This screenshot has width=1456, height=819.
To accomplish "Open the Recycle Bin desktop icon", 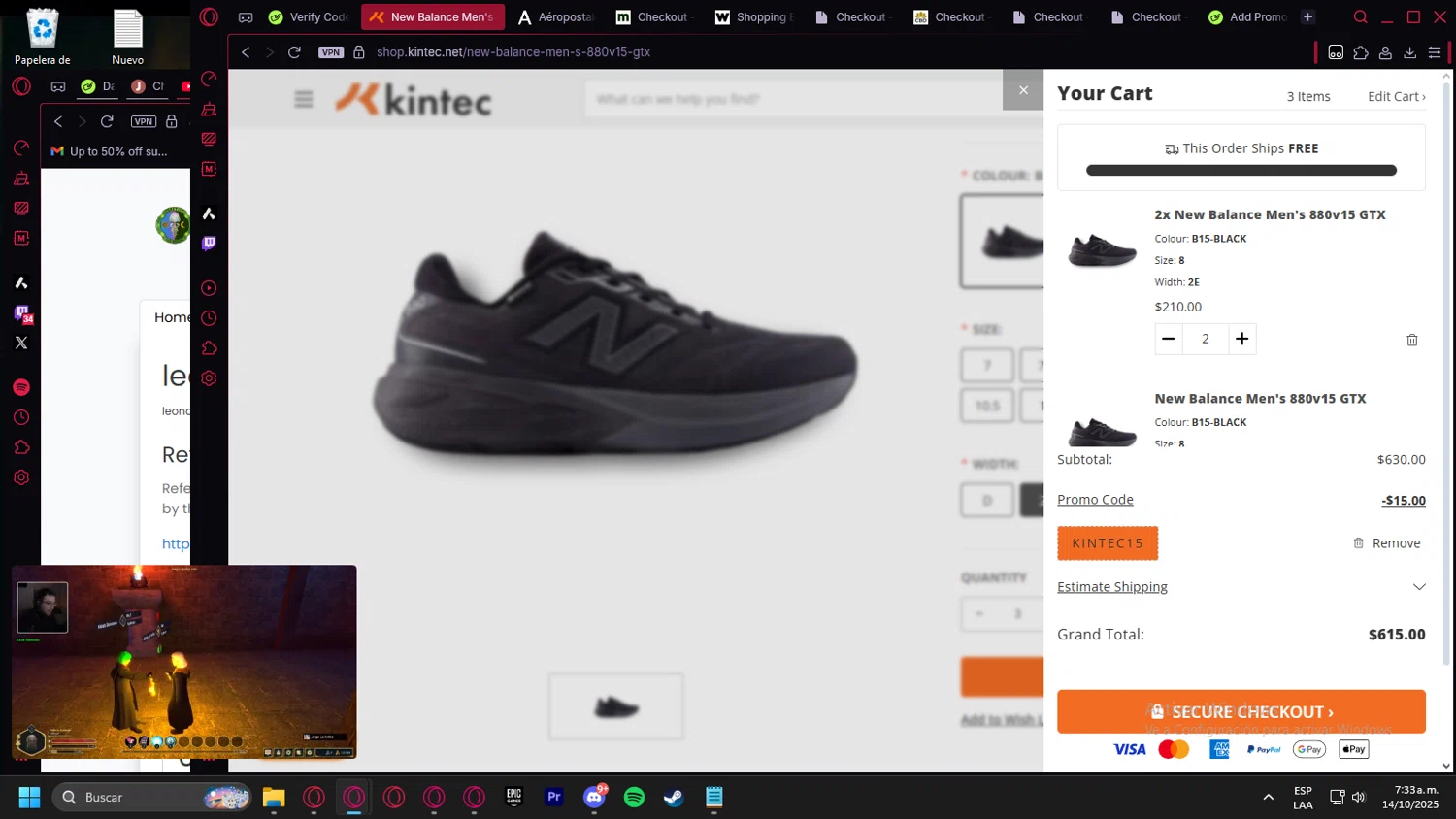I will pyautogui.click(x=43, y=37).
